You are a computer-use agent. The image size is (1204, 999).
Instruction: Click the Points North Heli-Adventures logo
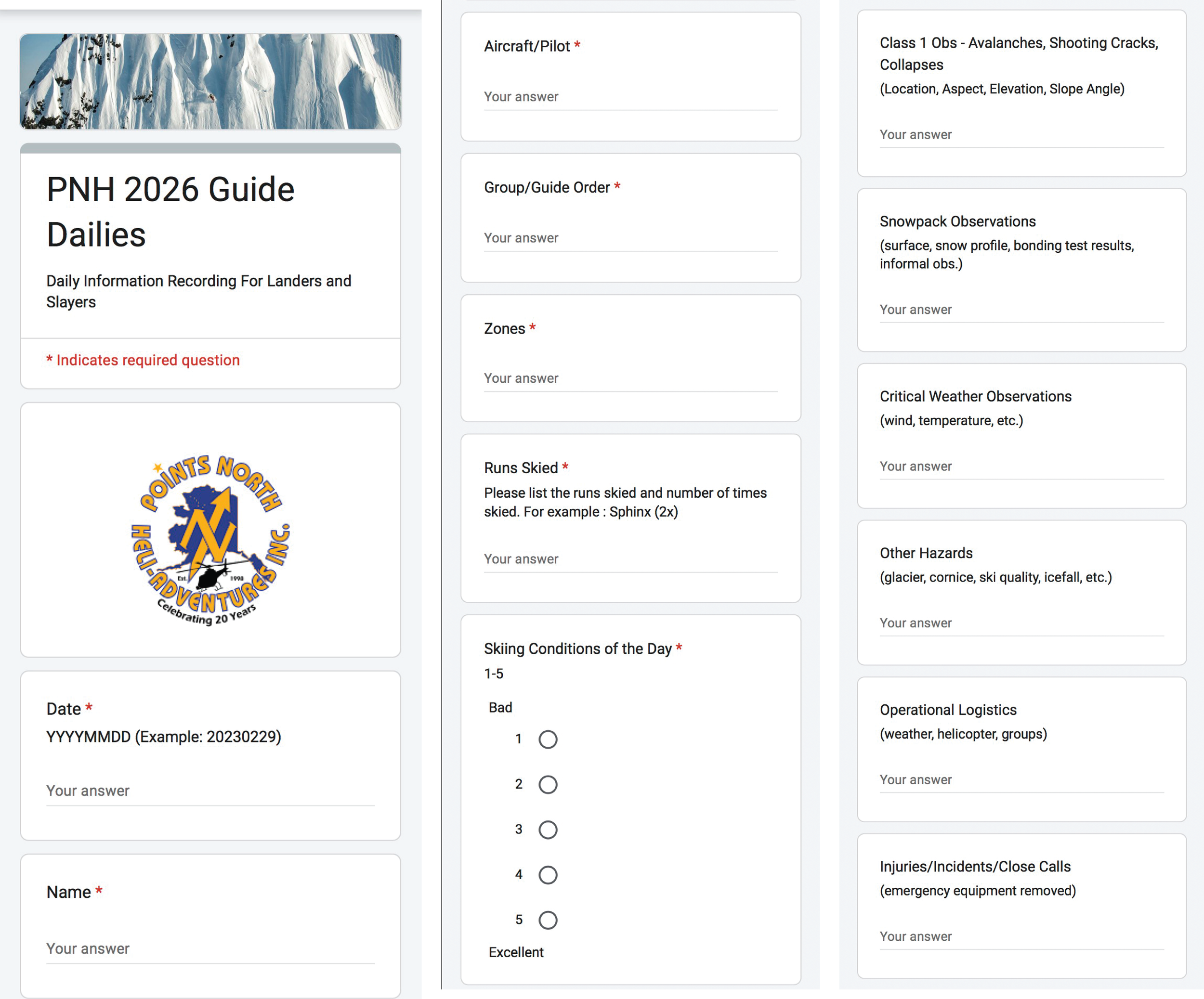tap(210, 539)
